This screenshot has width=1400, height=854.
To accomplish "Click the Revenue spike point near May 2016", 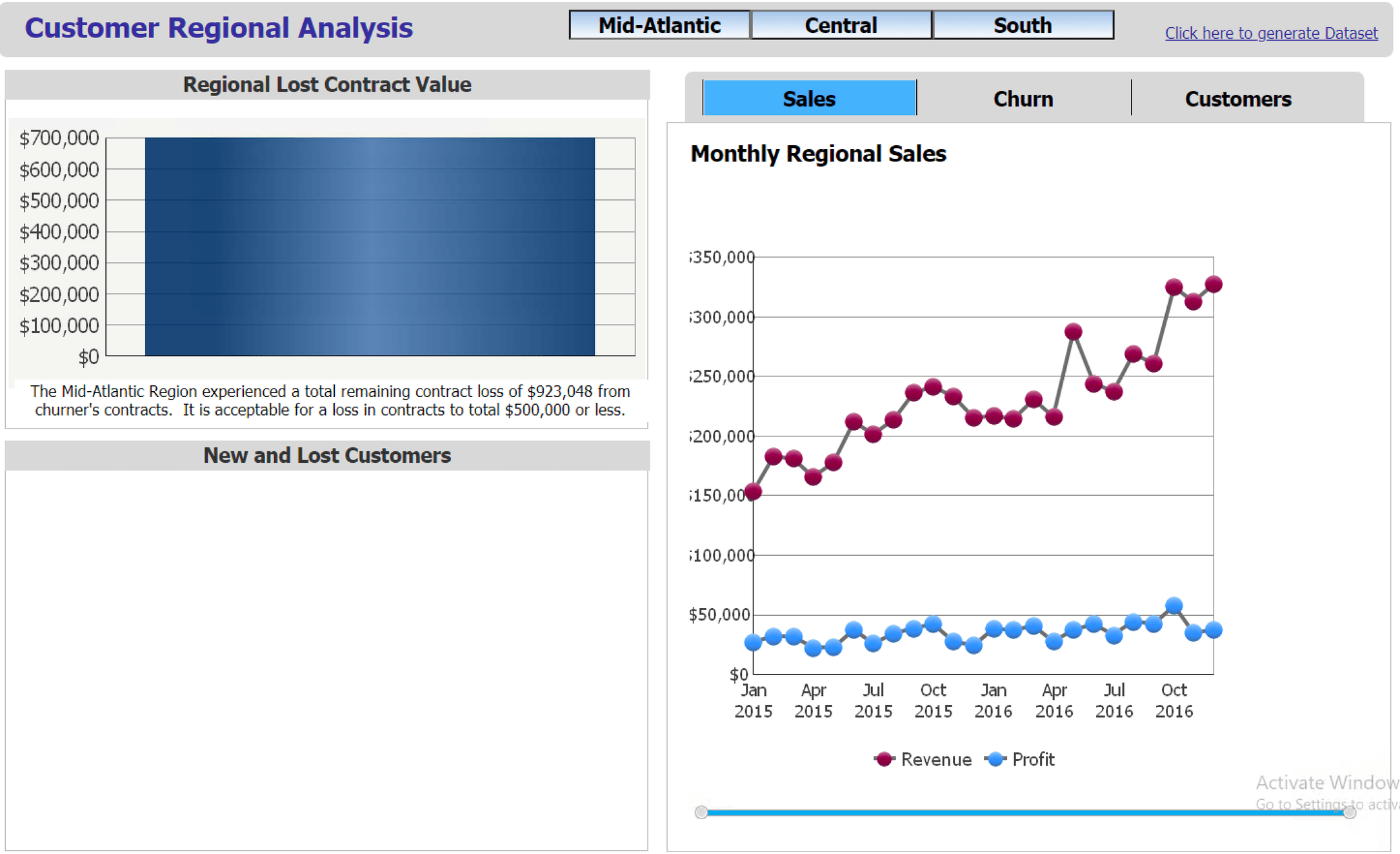I will tap(1073, 332).
